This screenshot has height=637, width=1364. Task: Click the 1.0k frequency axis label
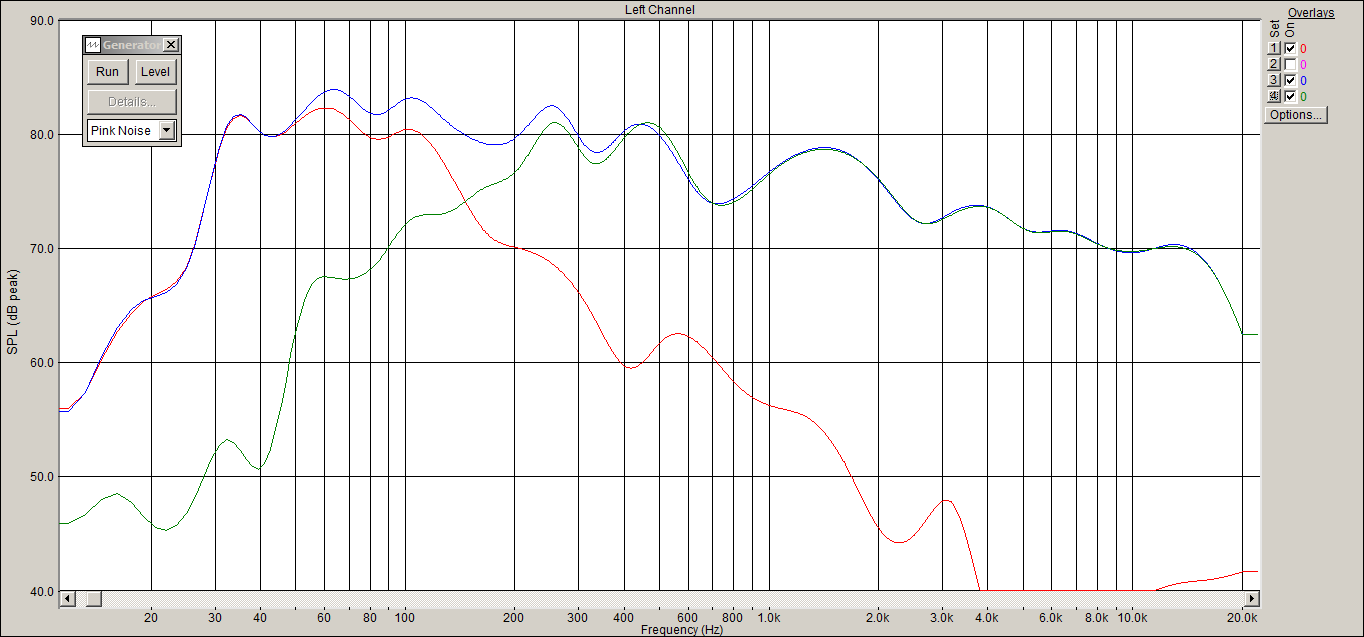tap(769, 618)
